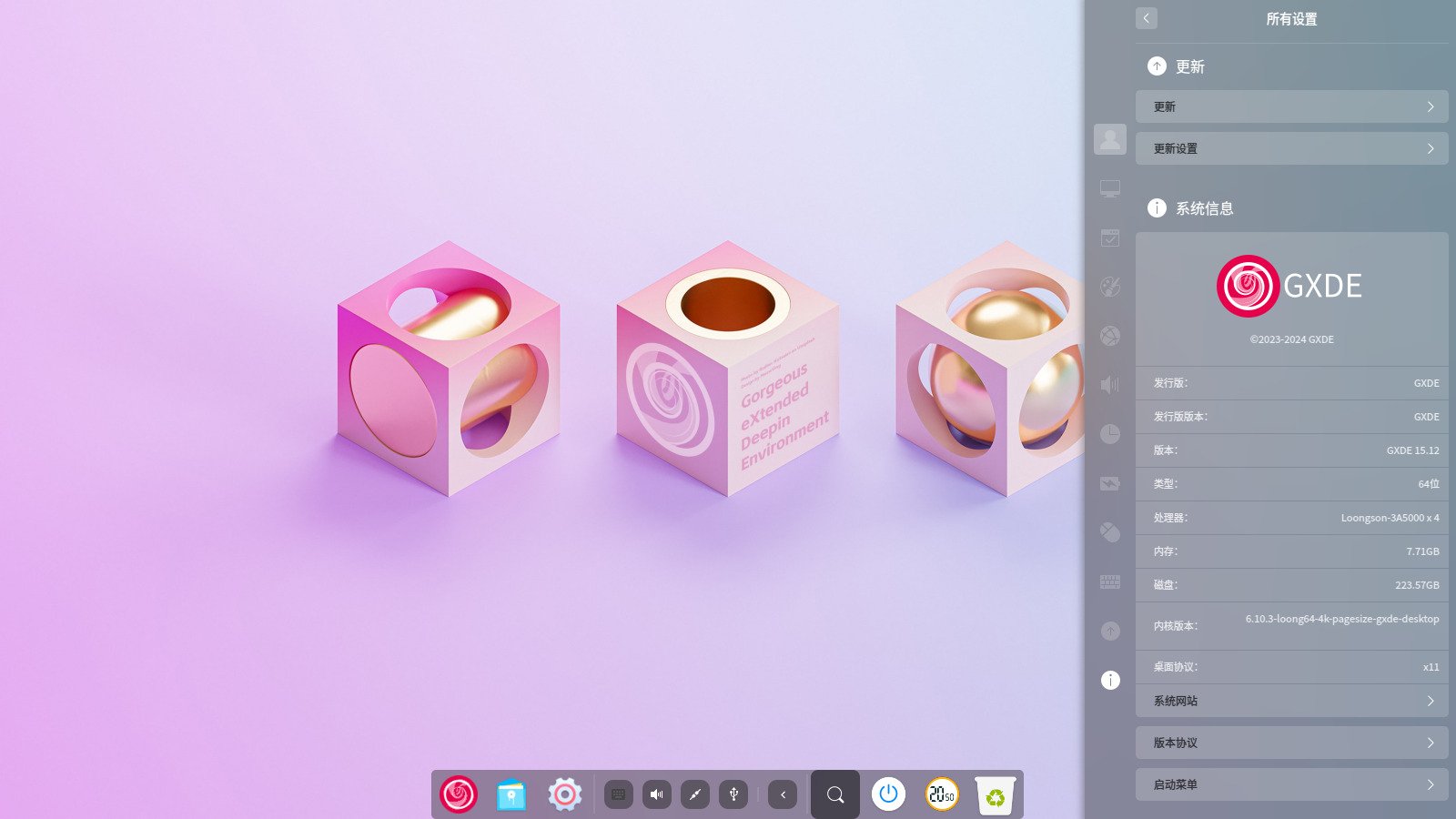Expand the 版本协议 entry

(1291, 743)
